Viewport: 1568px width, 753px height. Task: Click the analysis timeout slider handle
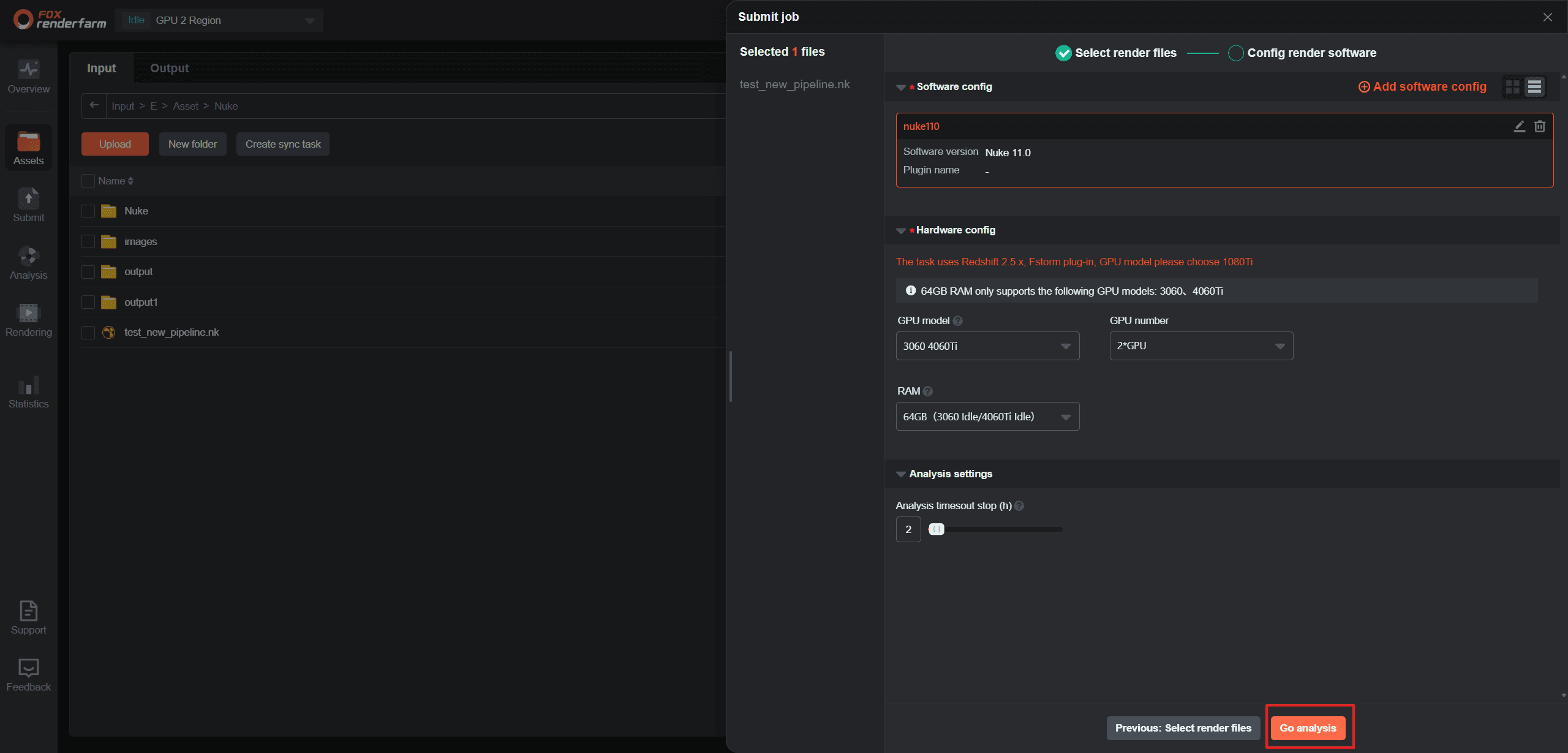click(x=936, y=529)
